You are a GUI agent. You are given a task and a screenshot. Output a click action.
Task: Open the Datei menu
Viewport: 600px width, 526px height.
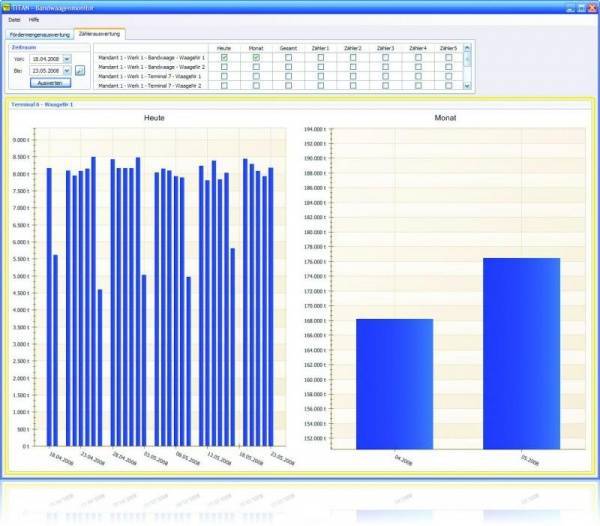point(14,20)
